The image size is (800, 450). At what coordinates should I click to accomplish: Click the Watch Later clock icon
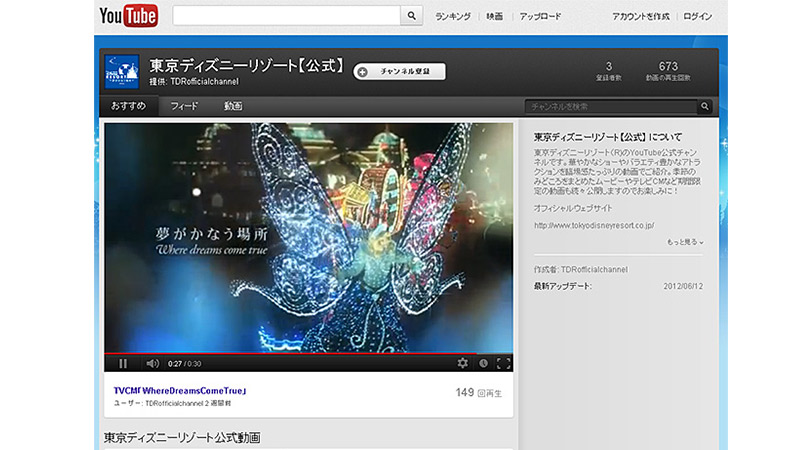(483, 363)
